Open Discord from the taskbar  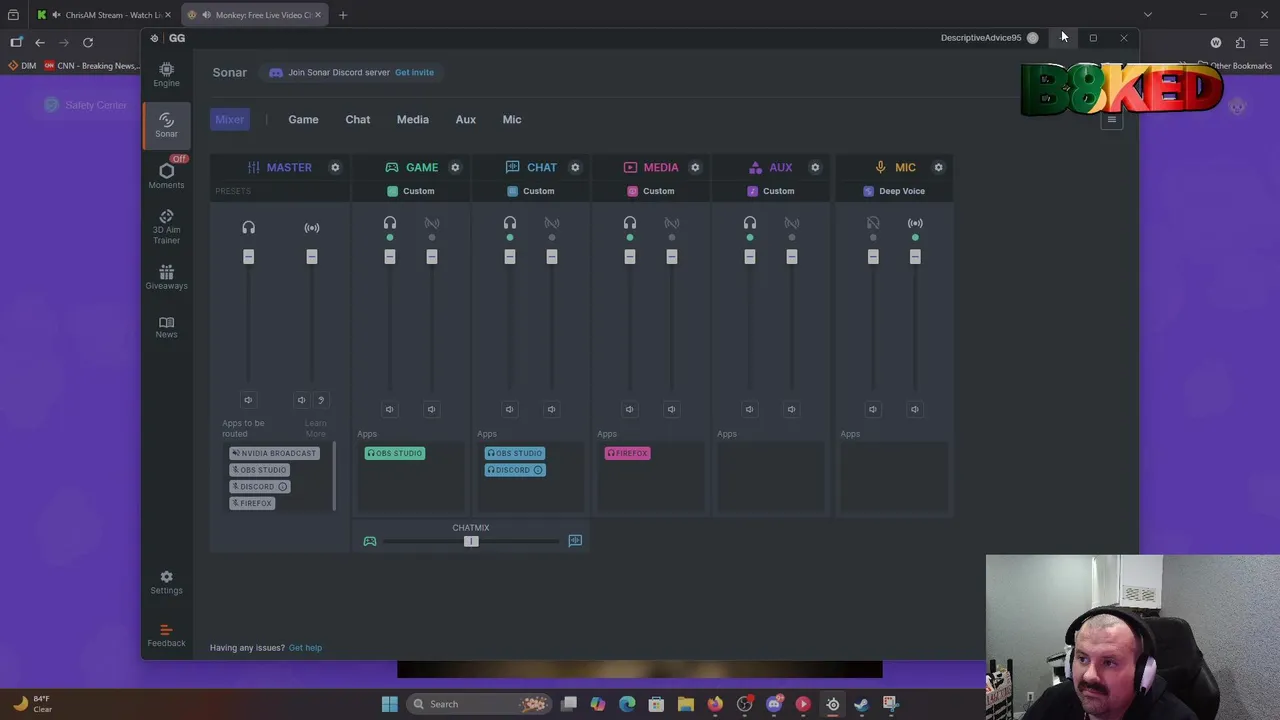click(774, 704)
